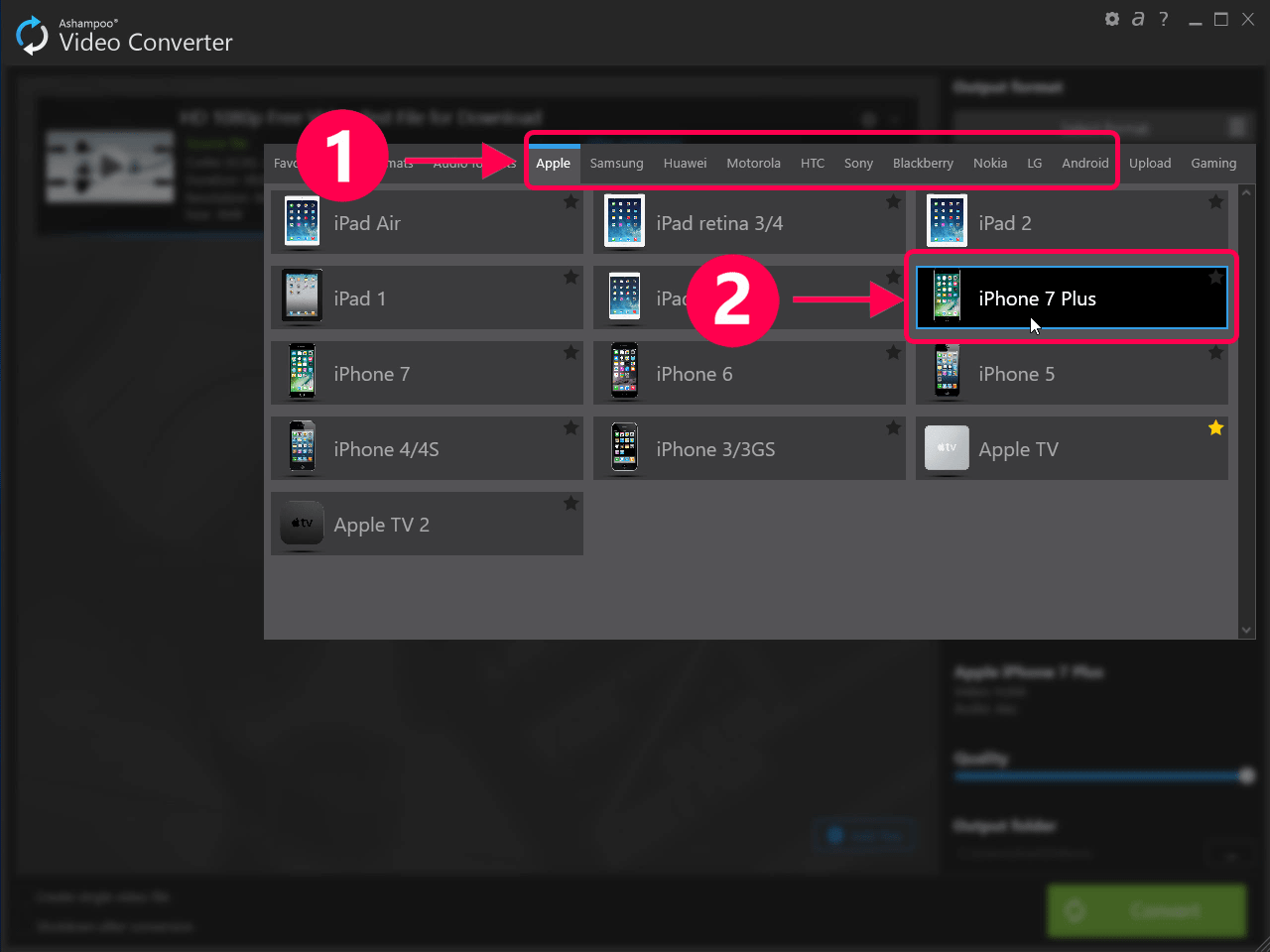Open the Huawei tab

coord(685,164)
